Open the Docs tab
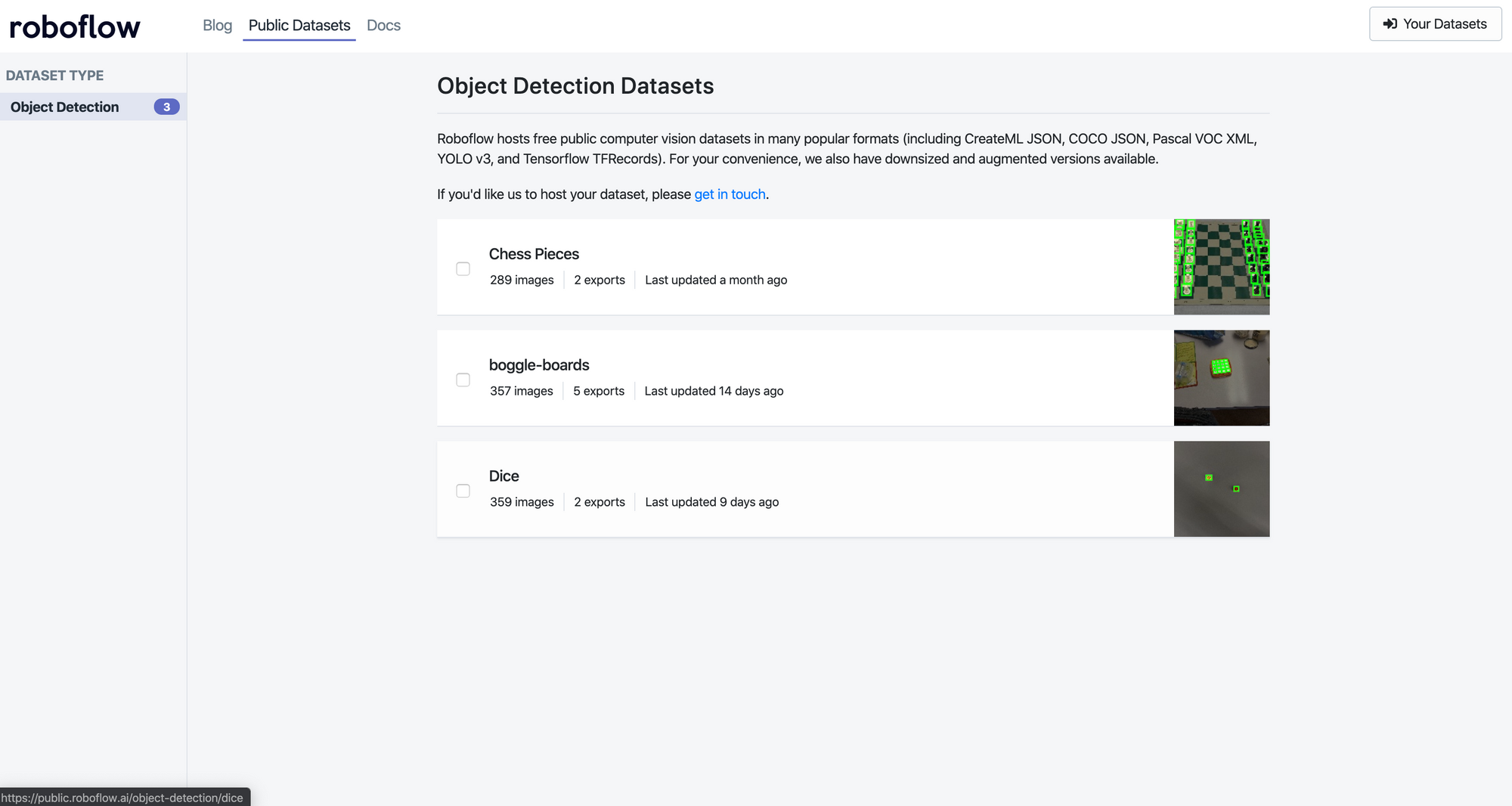The width and height of the screenshot is (1512, 806). tap(383, 25)
